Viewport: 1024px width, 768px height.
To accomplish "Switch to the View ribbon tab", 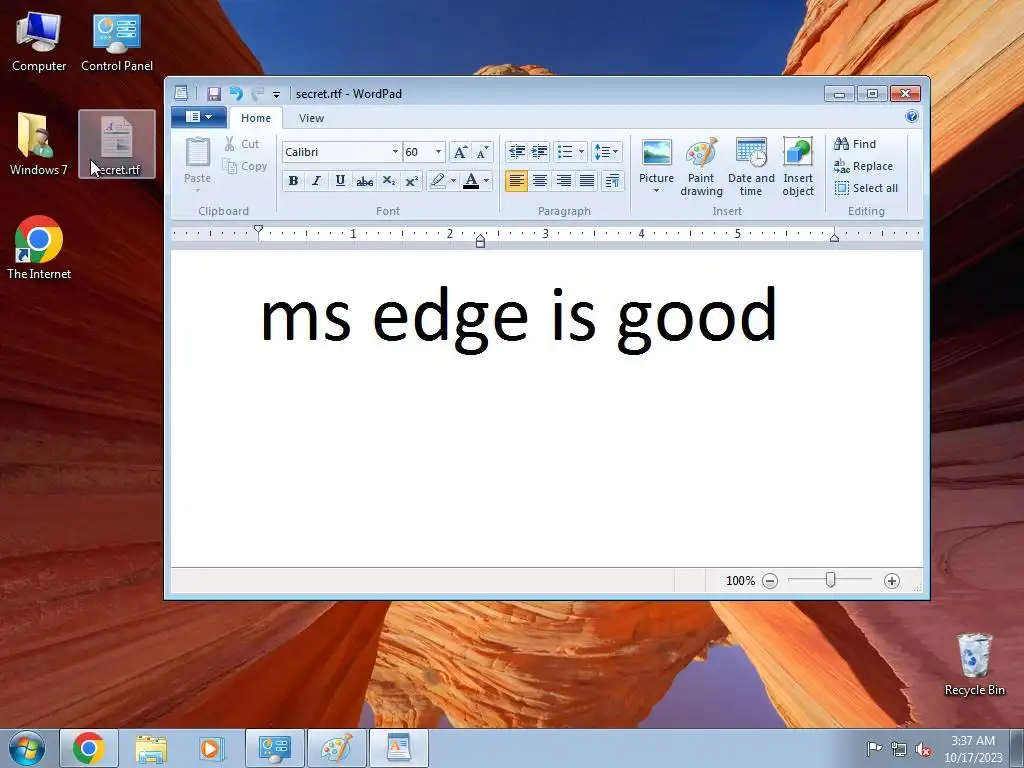I will tap(312, 118).
